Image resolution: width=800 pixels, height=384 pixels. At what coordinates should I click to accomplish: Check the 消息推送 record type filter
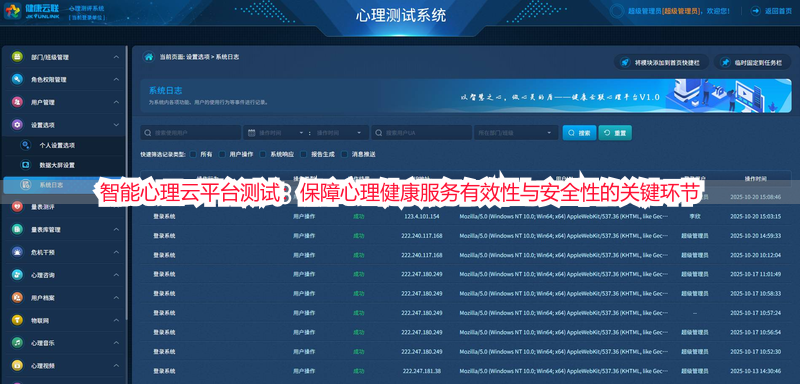point(344,154)
